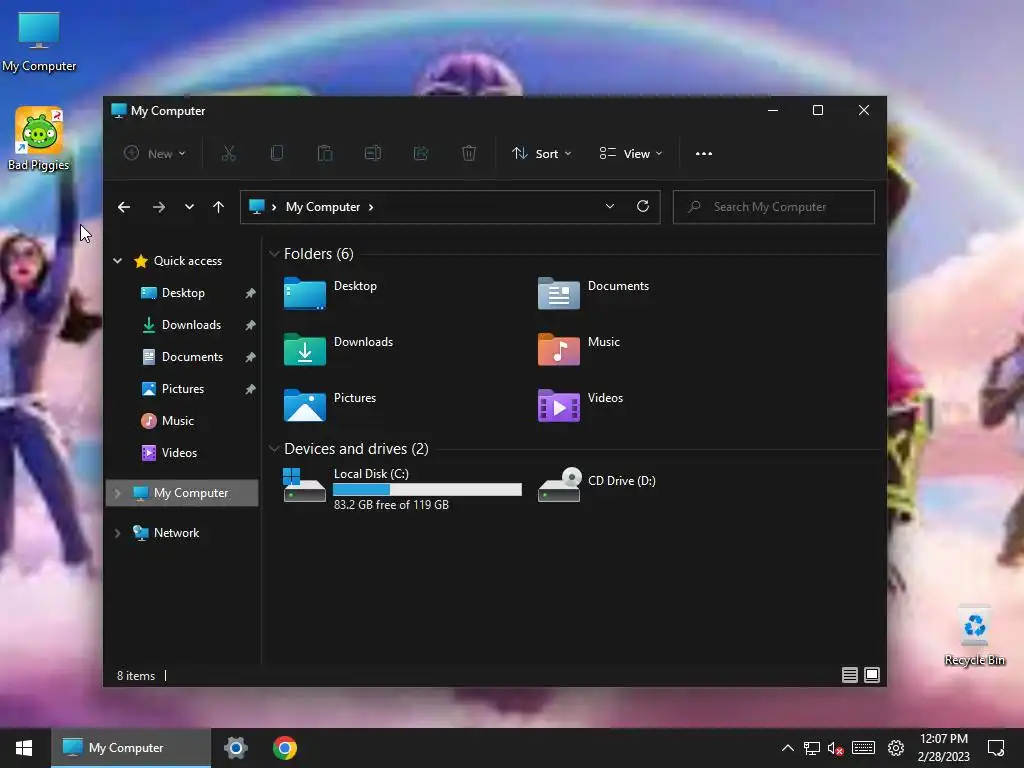Switch to large icons view in status bar
Viewport: 1024px width, 768px height.
click(872, 675)
